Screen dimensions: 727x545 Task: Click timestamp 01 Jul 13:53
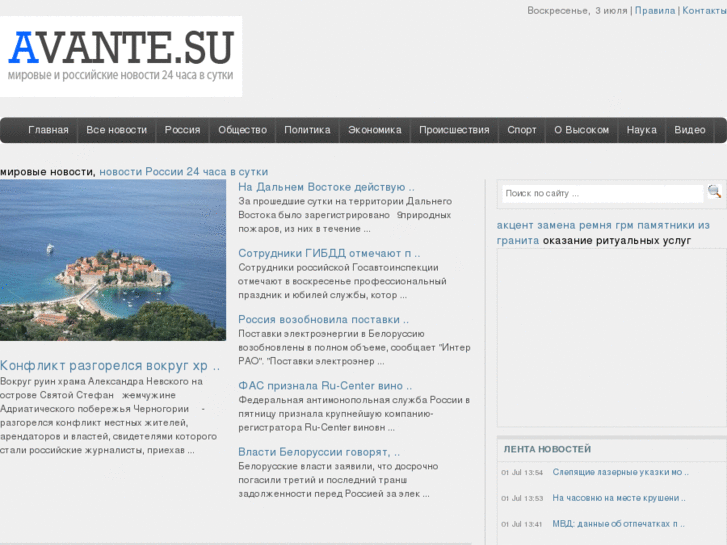[x=522, y=499]
